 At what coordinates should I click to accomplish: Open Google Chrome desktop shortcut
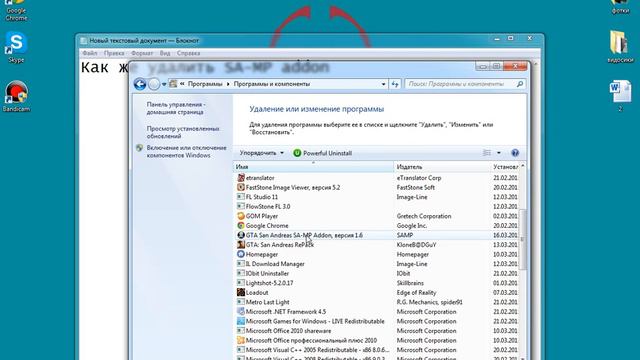tap(16, 11)
